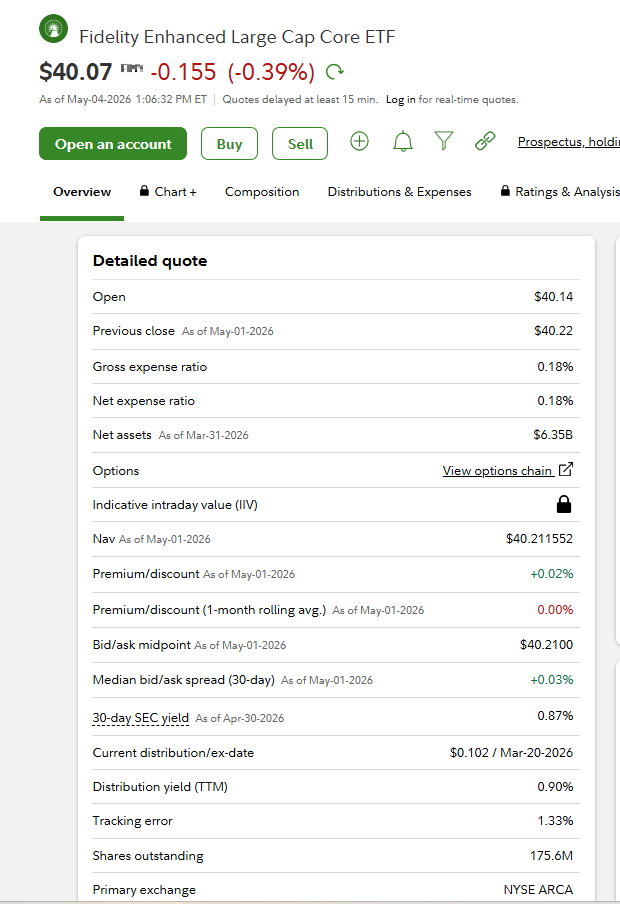Viewport: 620px width, 904px height.
Task: Refresh the quote with the circular arrow icon
Action: click(335, 71)
